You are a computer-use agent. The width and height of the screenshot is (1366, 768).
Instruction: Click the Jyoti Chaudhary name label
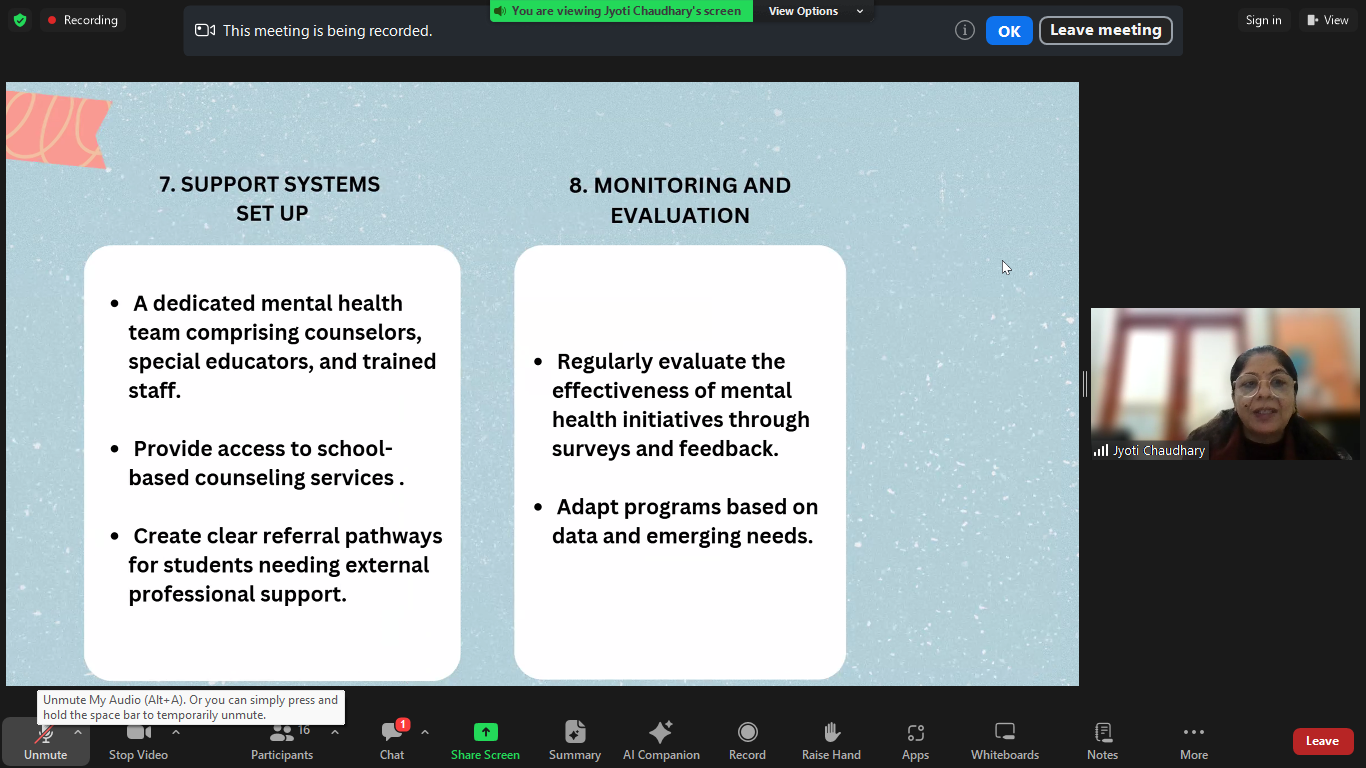click(x=1150, y=451)
